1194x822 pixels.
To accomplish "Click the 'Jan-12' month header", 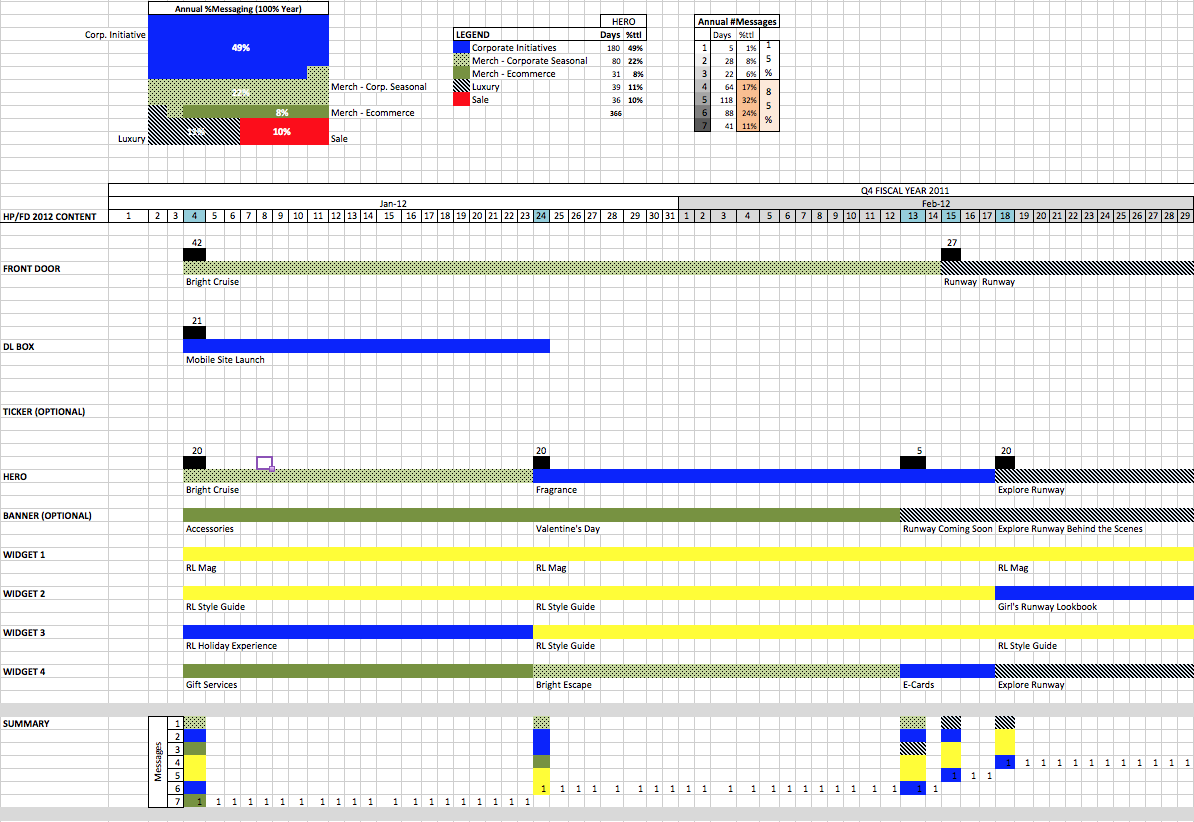I will [x=393, y=203].
